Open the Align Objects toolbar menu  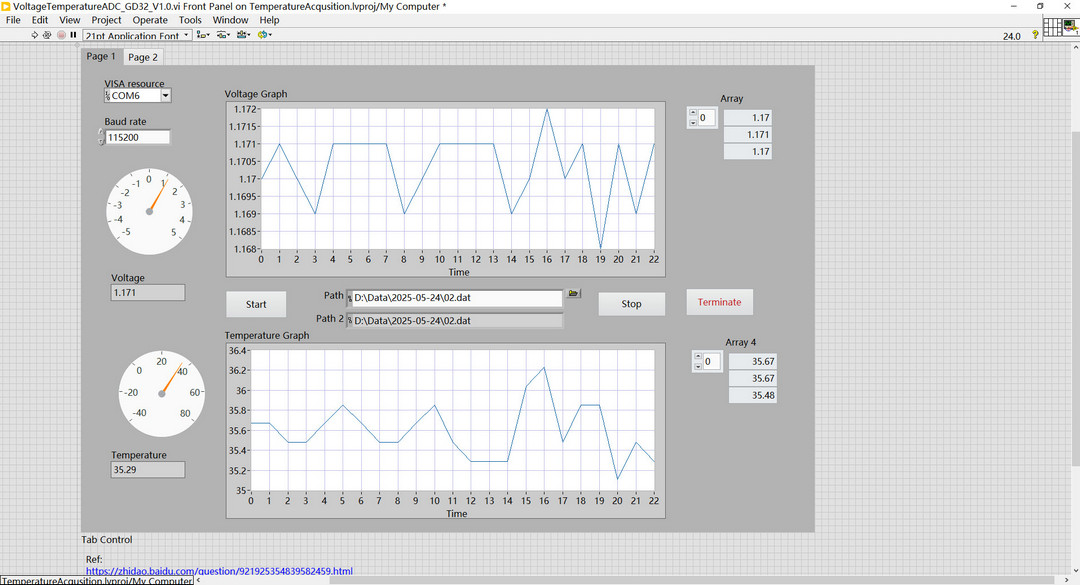(203, 35)
